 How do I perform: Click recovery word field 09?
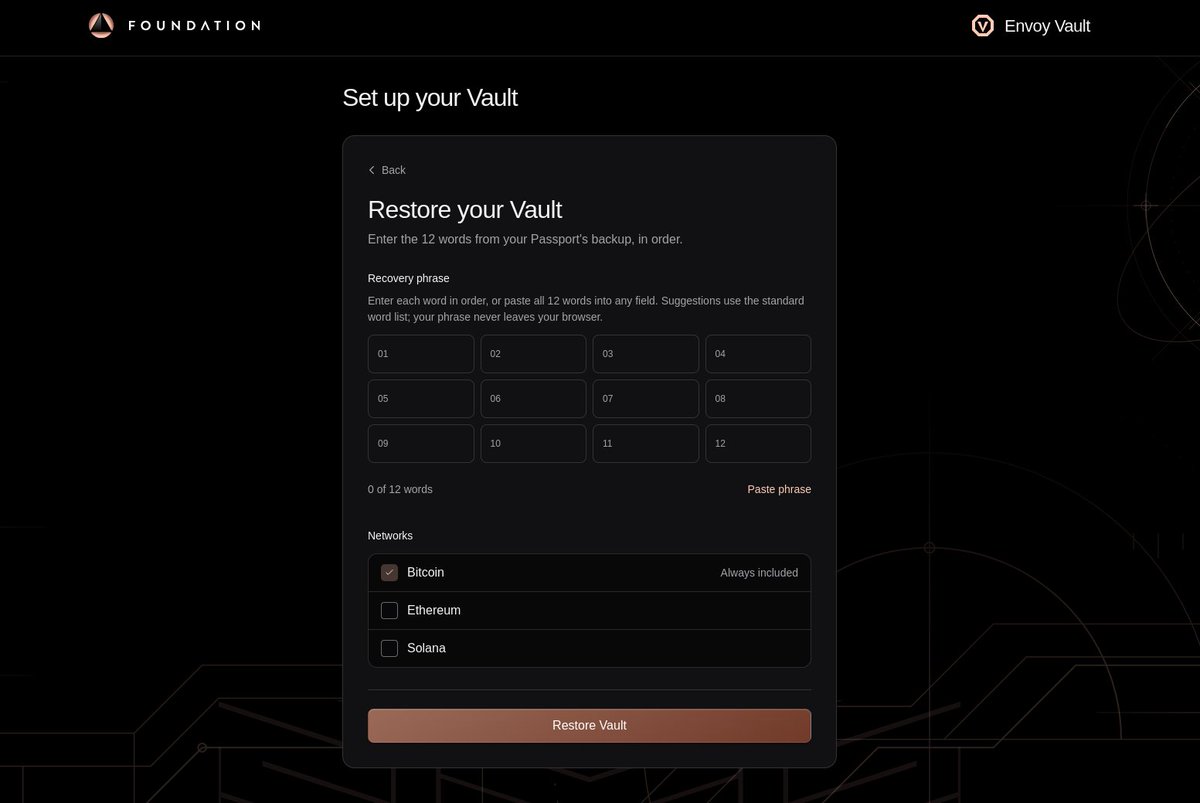(x=421, y=443)
